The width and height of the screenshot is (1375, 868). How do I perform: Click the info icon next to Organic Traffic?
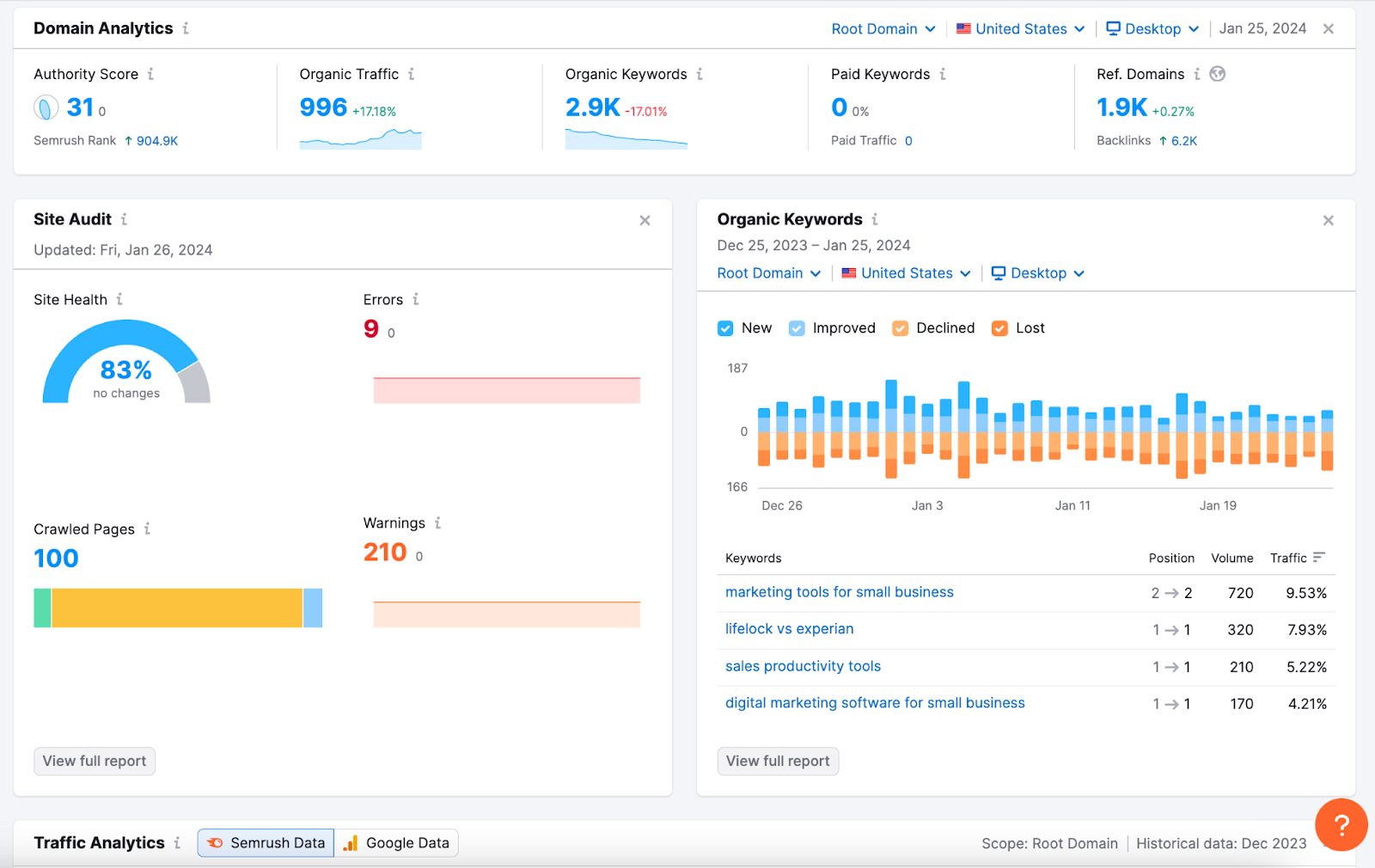[x=411, y=75]
